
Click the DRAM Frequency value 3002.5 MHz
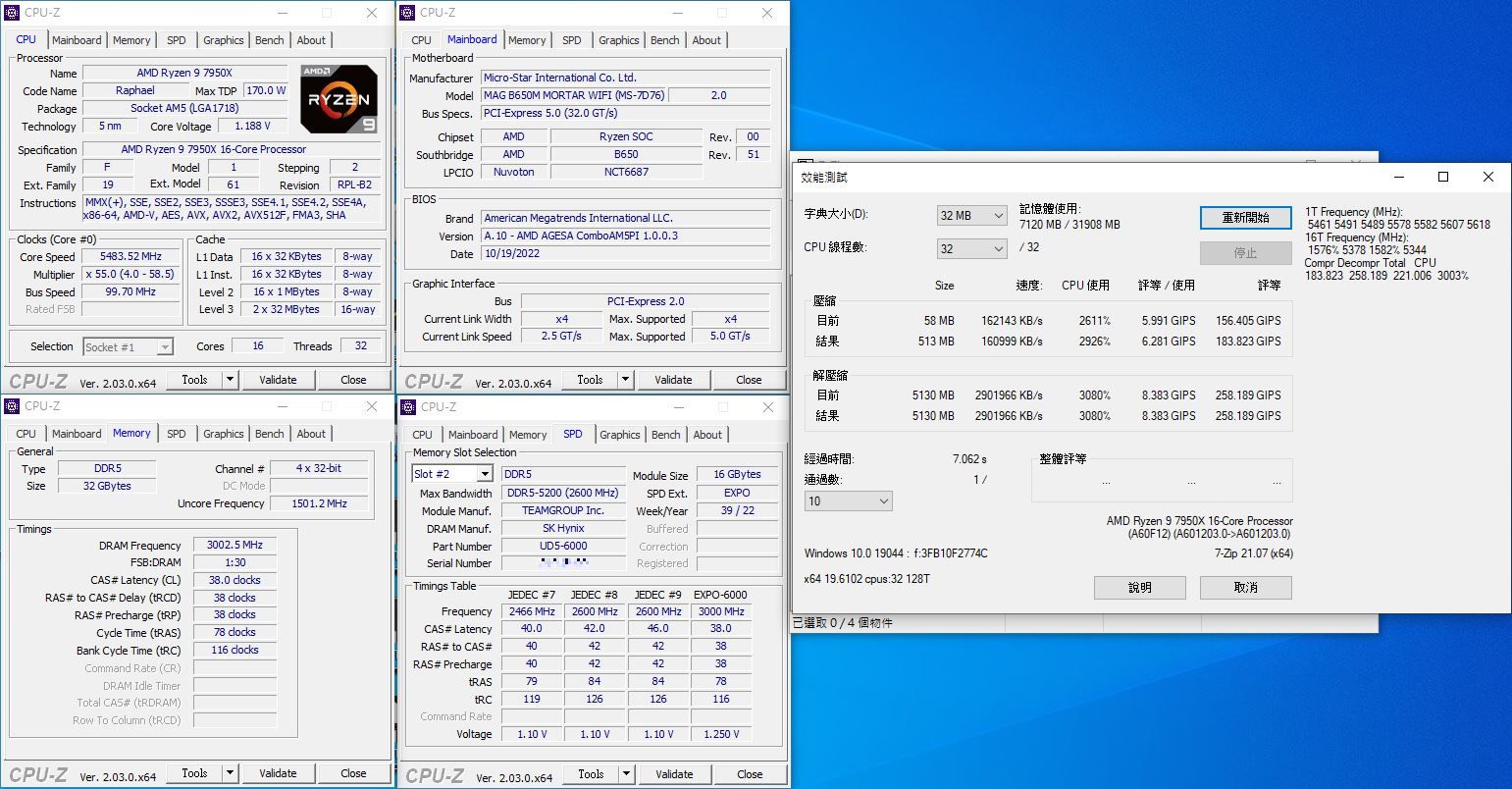[x=235, y=546]
